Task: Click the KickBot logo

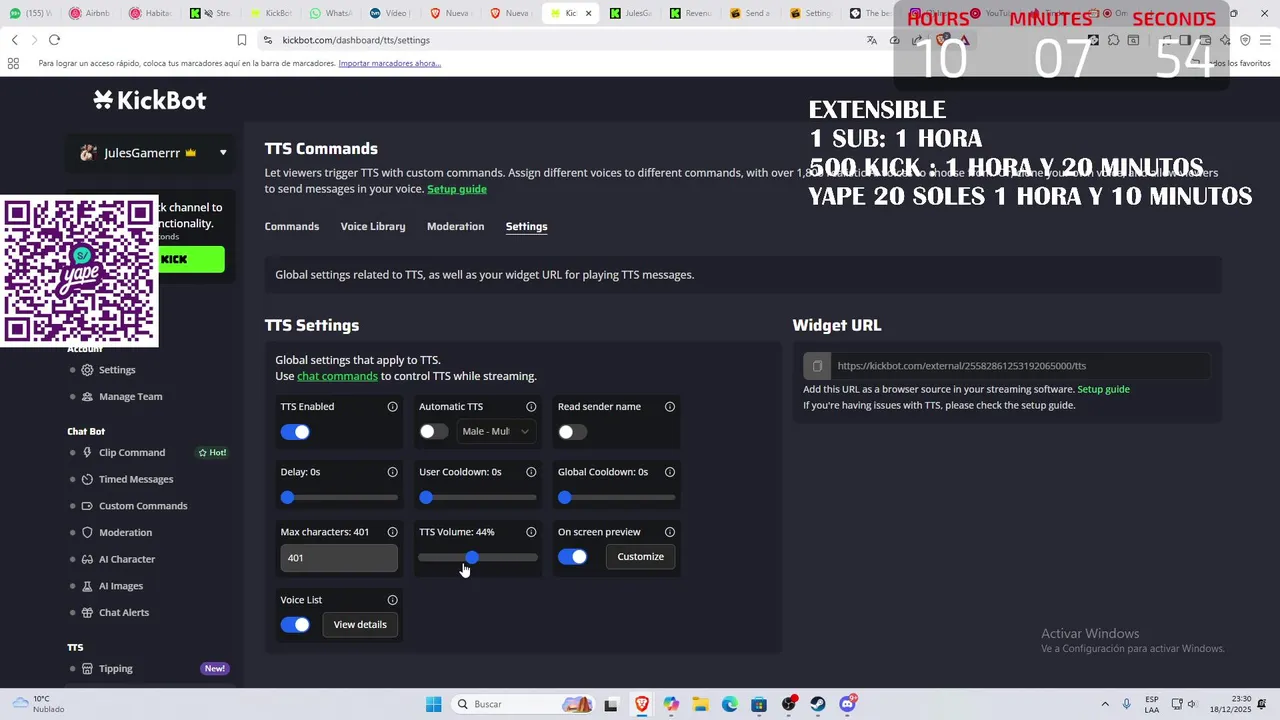Action: pyautogui.click(x=149, y=100)
